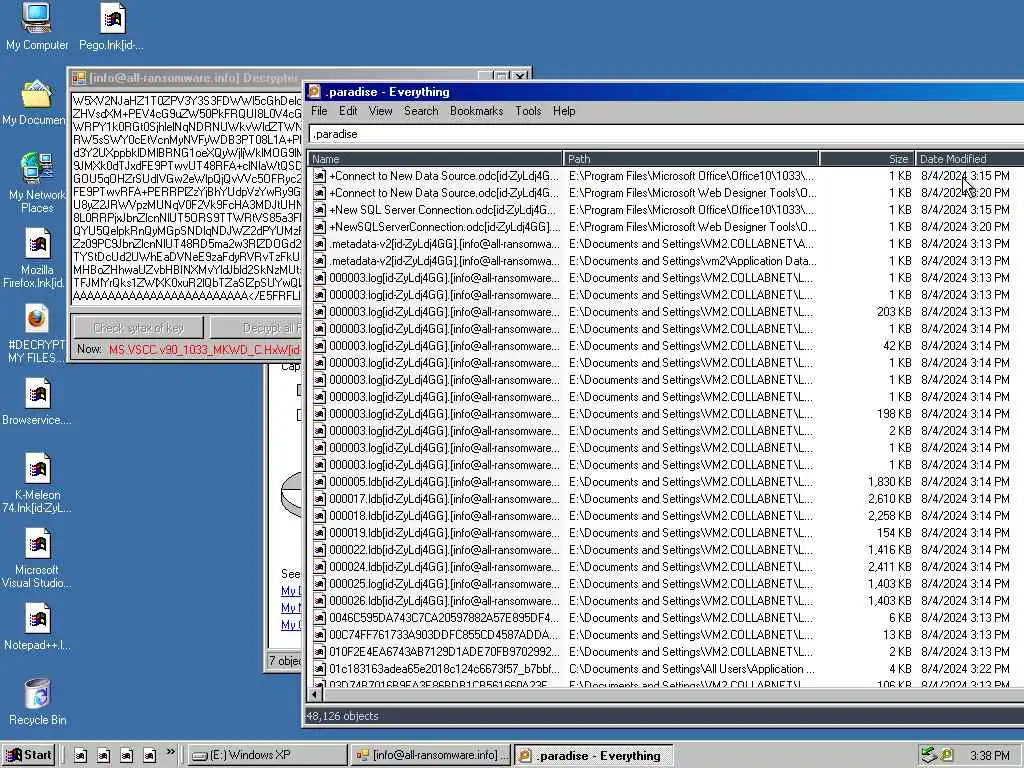
Task: Select the 000018.ldb file row
Action: click(666, 516)
